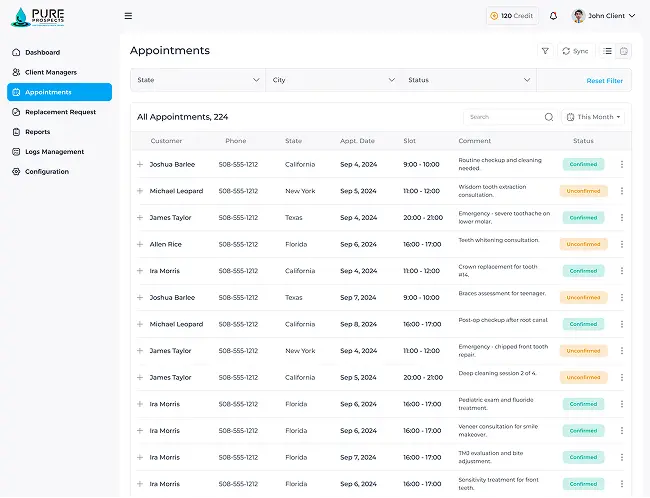Click the search magnifier icon

click(549, 117)
